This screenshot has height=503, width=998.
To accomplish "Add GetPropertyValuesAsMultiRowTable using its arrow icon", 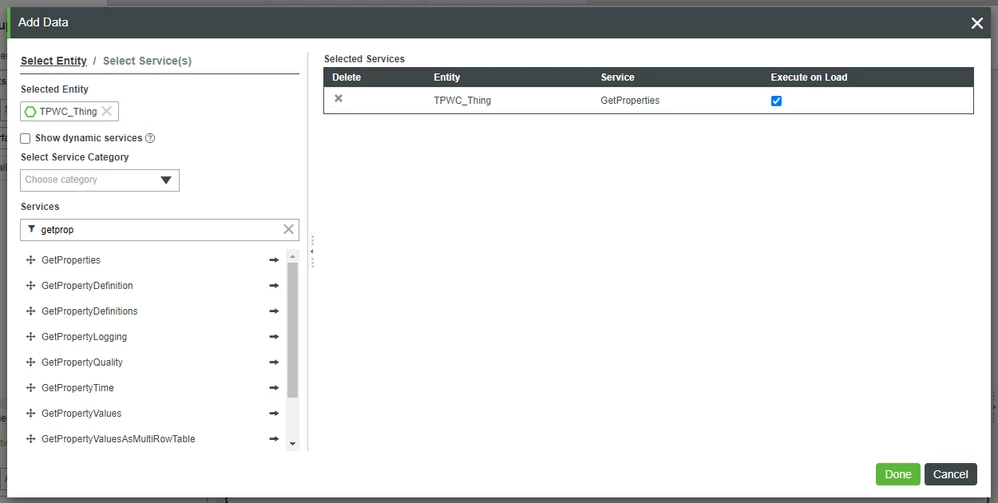I will pyautogui.click(x=274, y=439).
